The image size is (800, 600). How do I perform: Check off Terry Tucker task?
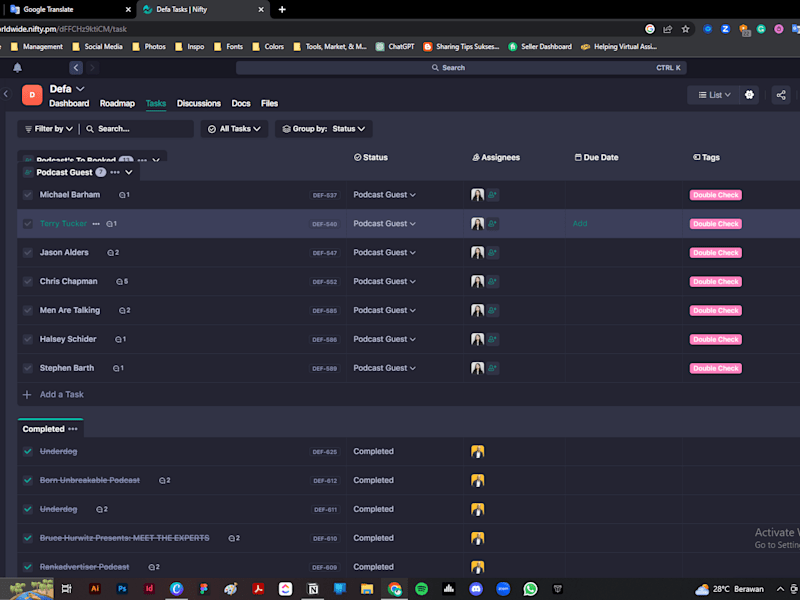point(28,223)
